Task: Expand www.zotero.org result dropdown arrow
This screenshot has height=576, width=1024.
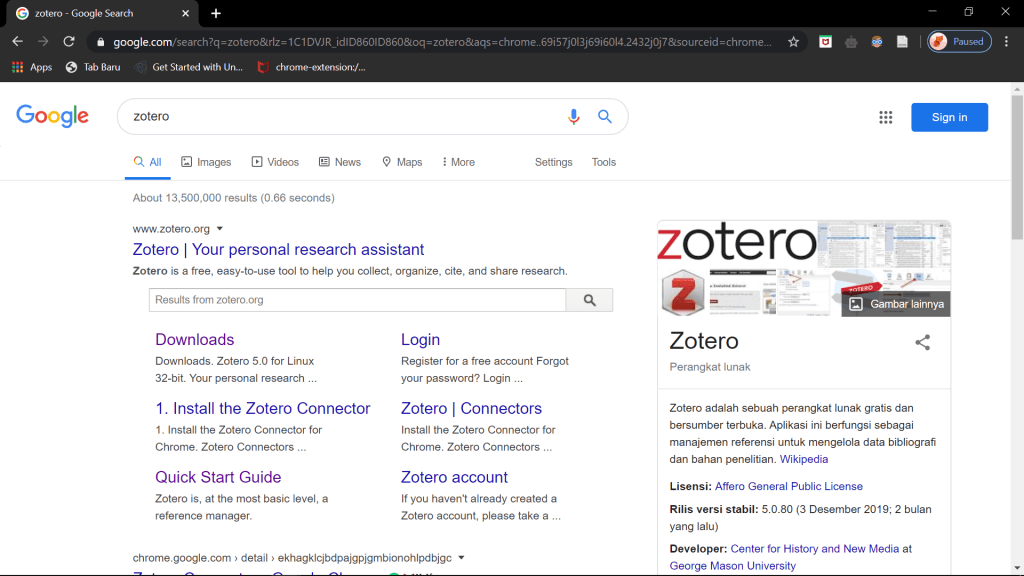Action: [x=220, y=229]
